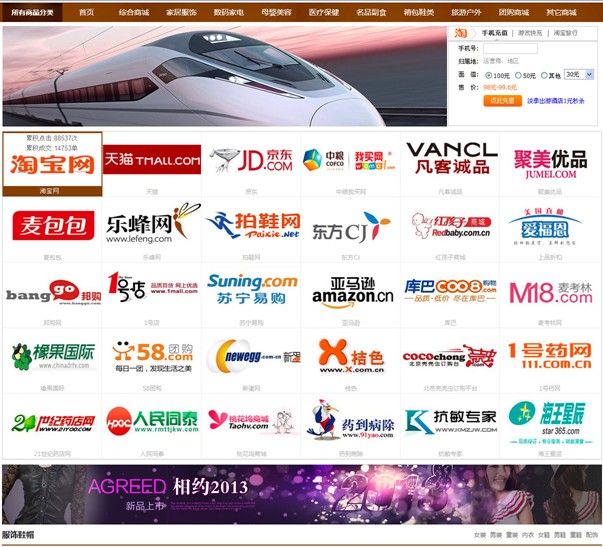The height and width of the screenshot is (547, 603).
Task: Open the 1号店 logo
Action: [x=152, y=288]
